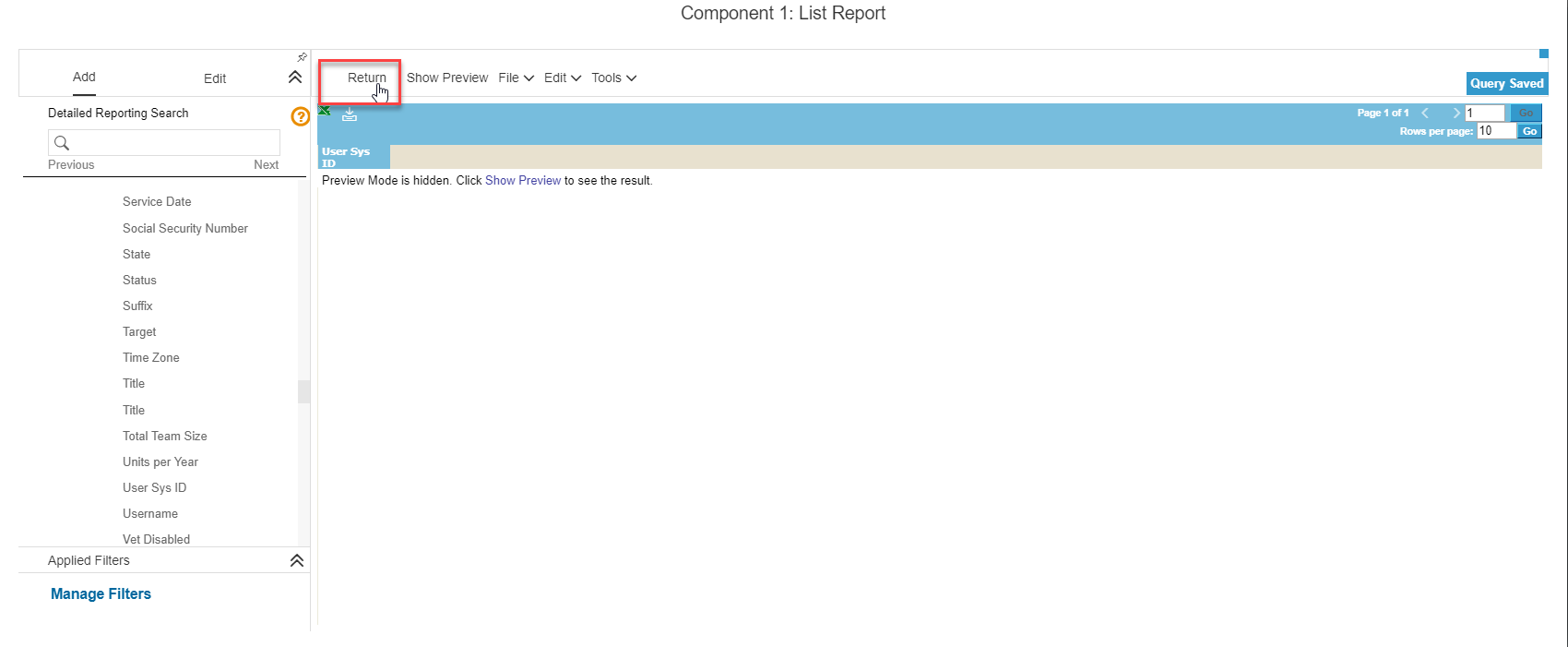Select Units per Year field
The width and height of the screenshot is (1568, 647).
point(160,461)
